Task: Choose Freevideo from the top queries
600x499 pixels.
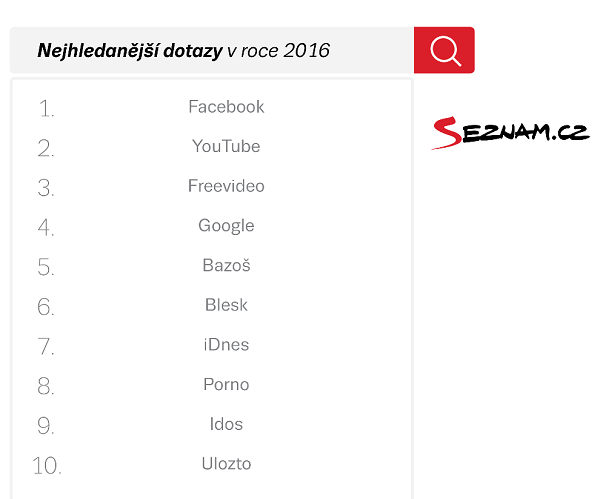Action: point(226,186)
